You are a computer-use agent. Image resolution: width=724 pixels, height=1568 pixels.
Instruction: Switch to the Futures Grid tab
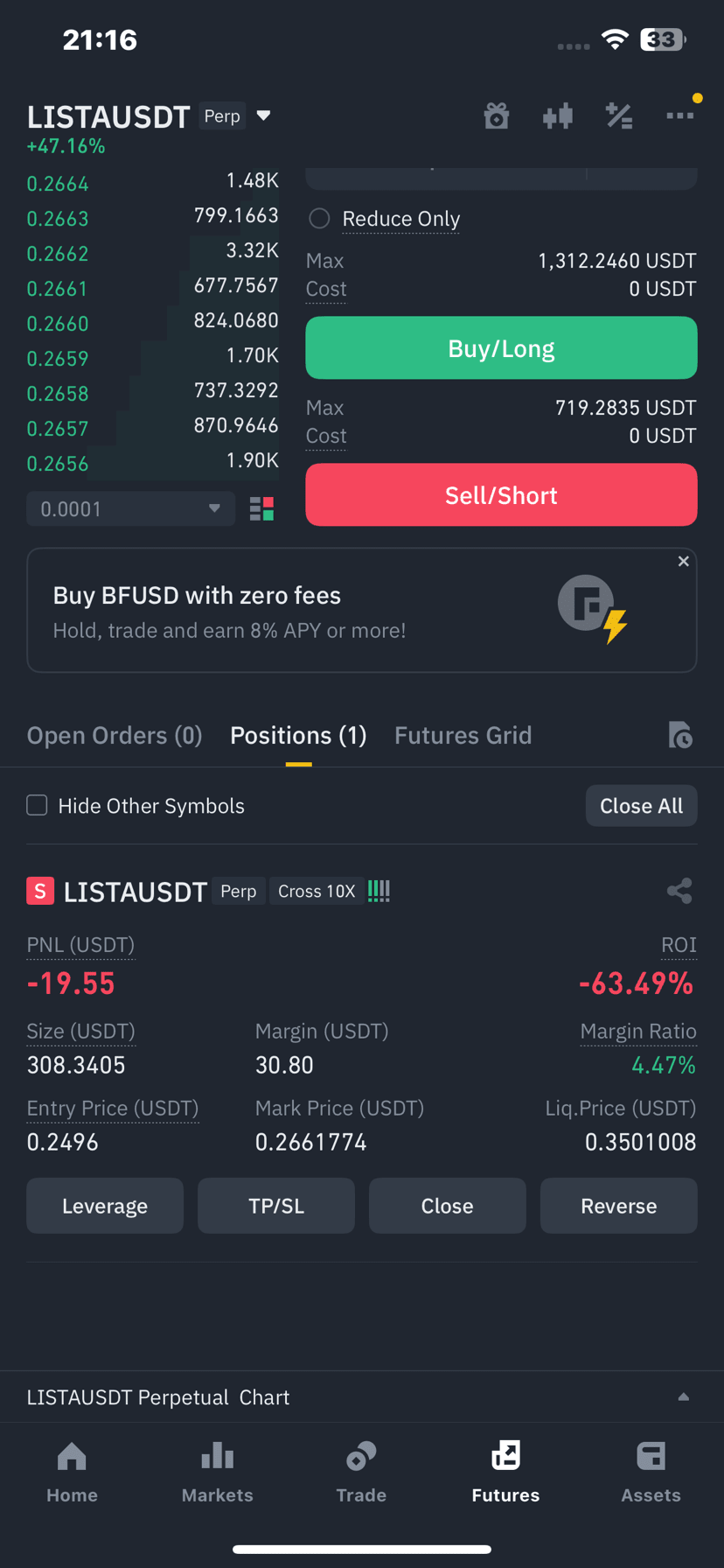[463, 735]
